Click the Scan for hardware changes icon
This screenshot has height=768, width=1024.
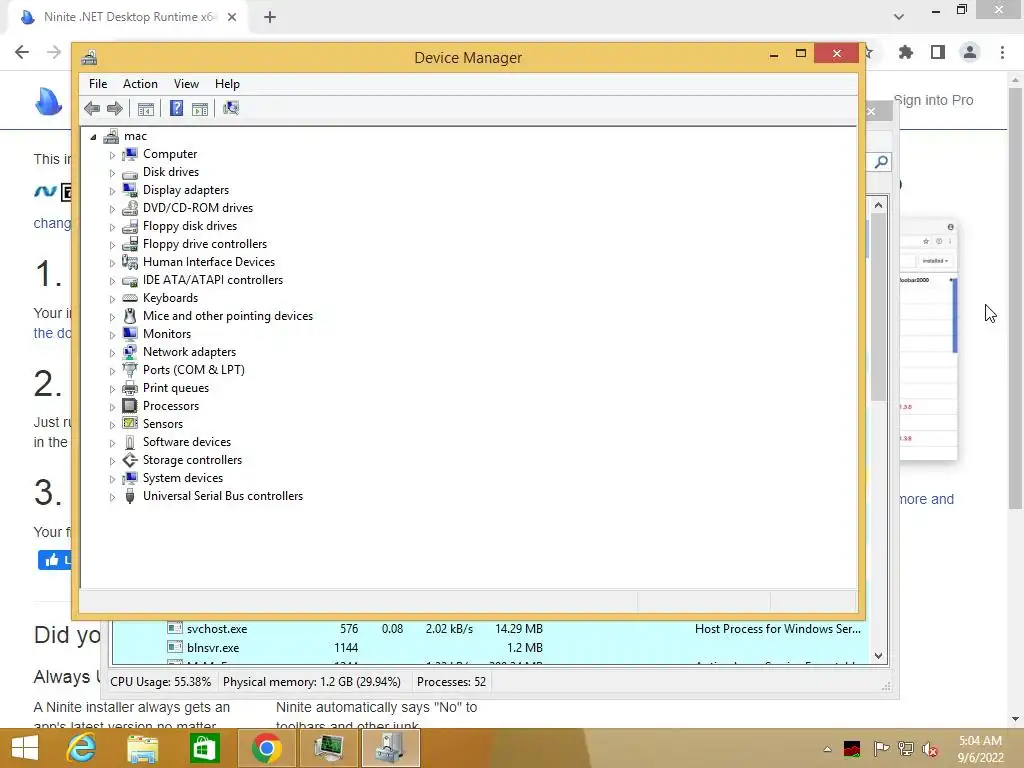(231, 108)
